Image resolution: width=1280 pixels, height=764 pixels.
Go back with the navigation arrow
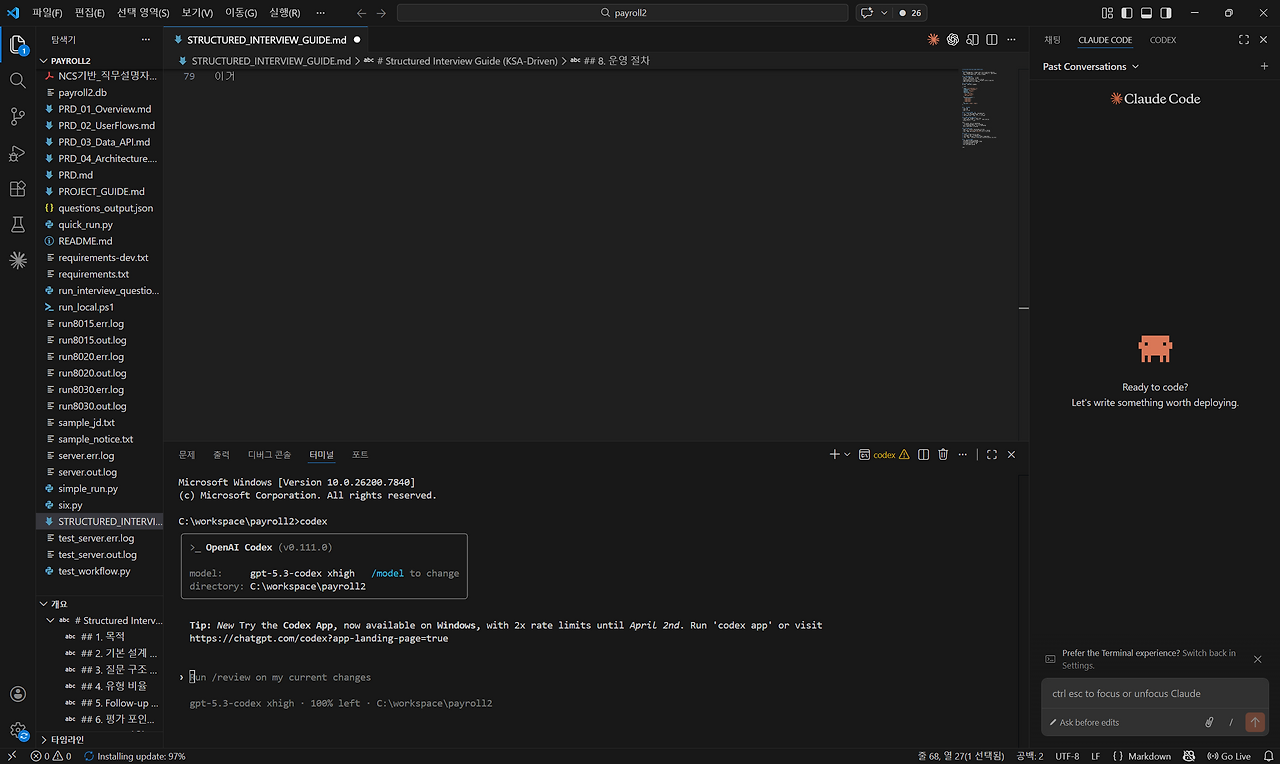click(x=361, y=13)
